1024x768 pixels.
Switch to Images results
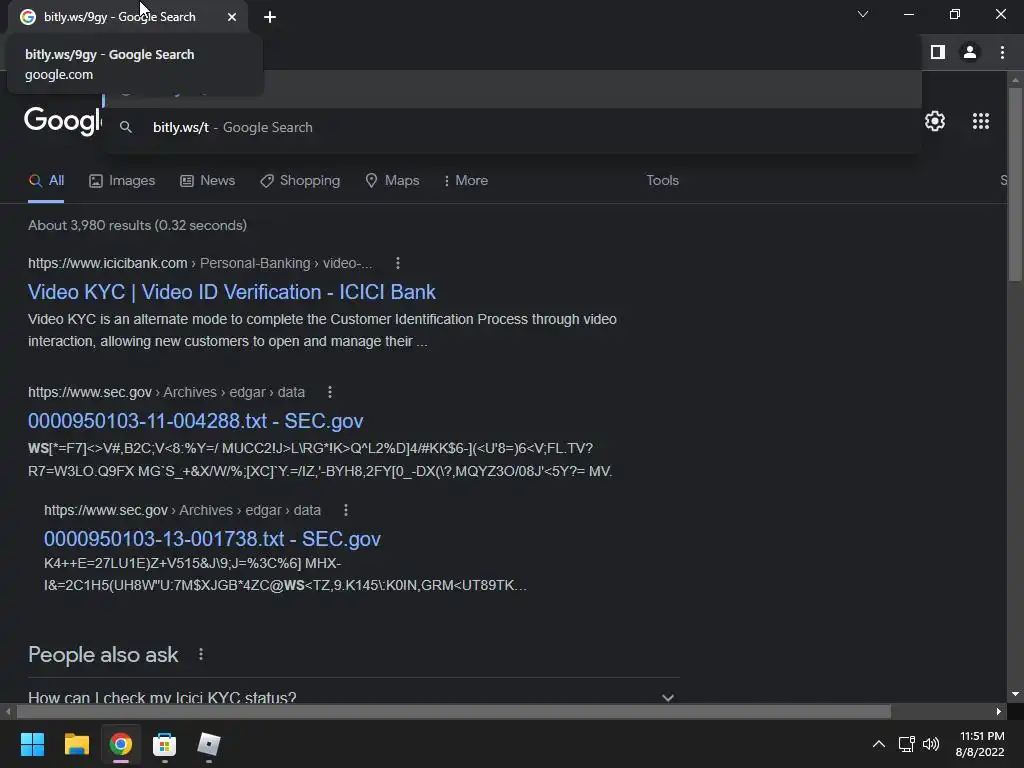[x=122, y=180]
